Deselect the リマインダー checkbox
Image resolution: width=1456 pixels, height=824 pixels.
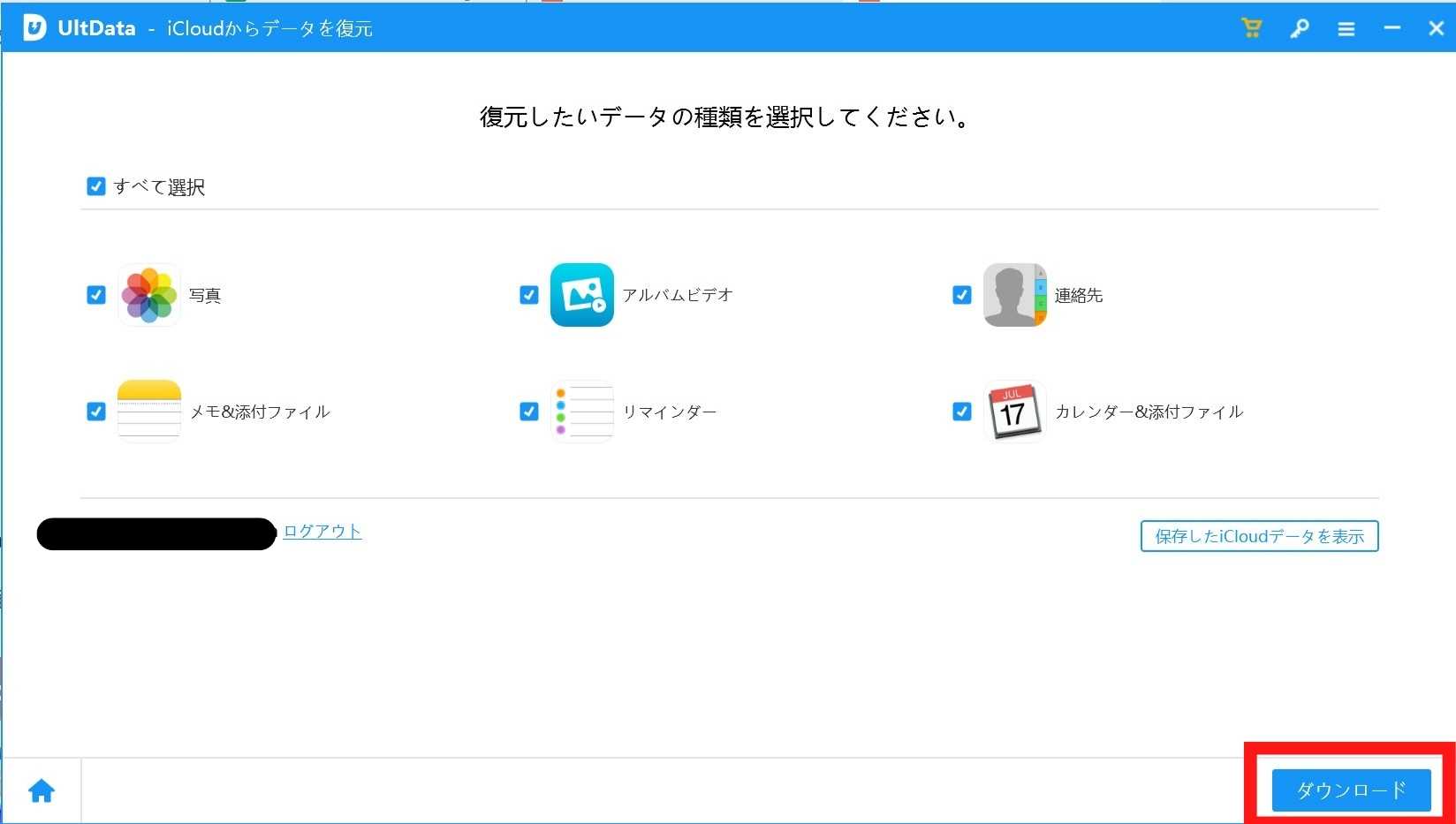tap(529, 412)
